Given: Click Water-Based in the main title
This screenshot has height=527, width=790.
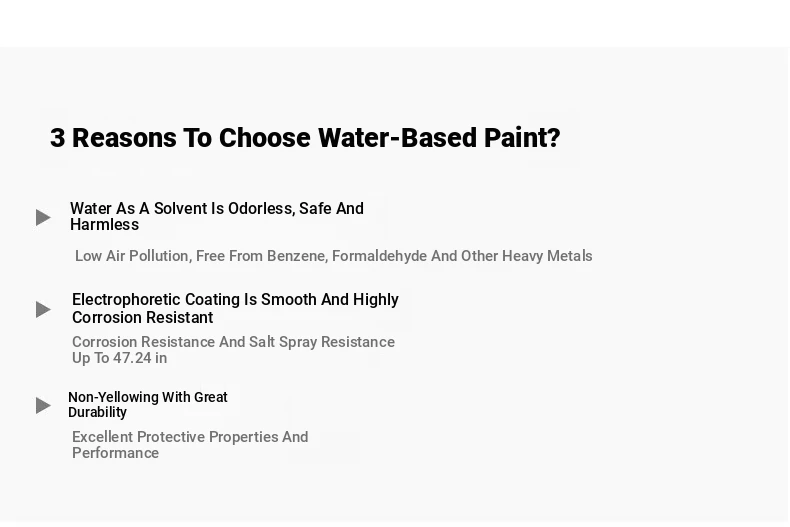Looking at the screenshot, I should 397,138.
